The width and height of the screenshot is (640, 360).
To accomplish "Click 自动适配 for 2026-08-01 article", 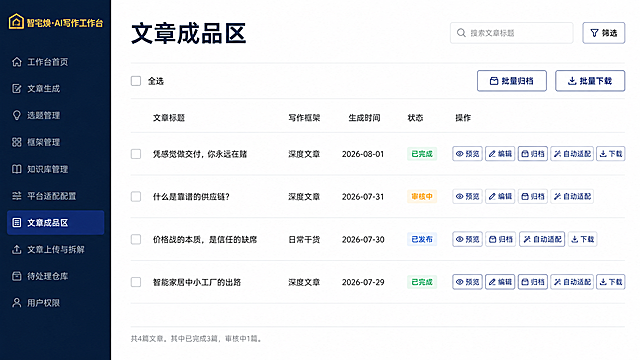I will [x=572, y=154].
